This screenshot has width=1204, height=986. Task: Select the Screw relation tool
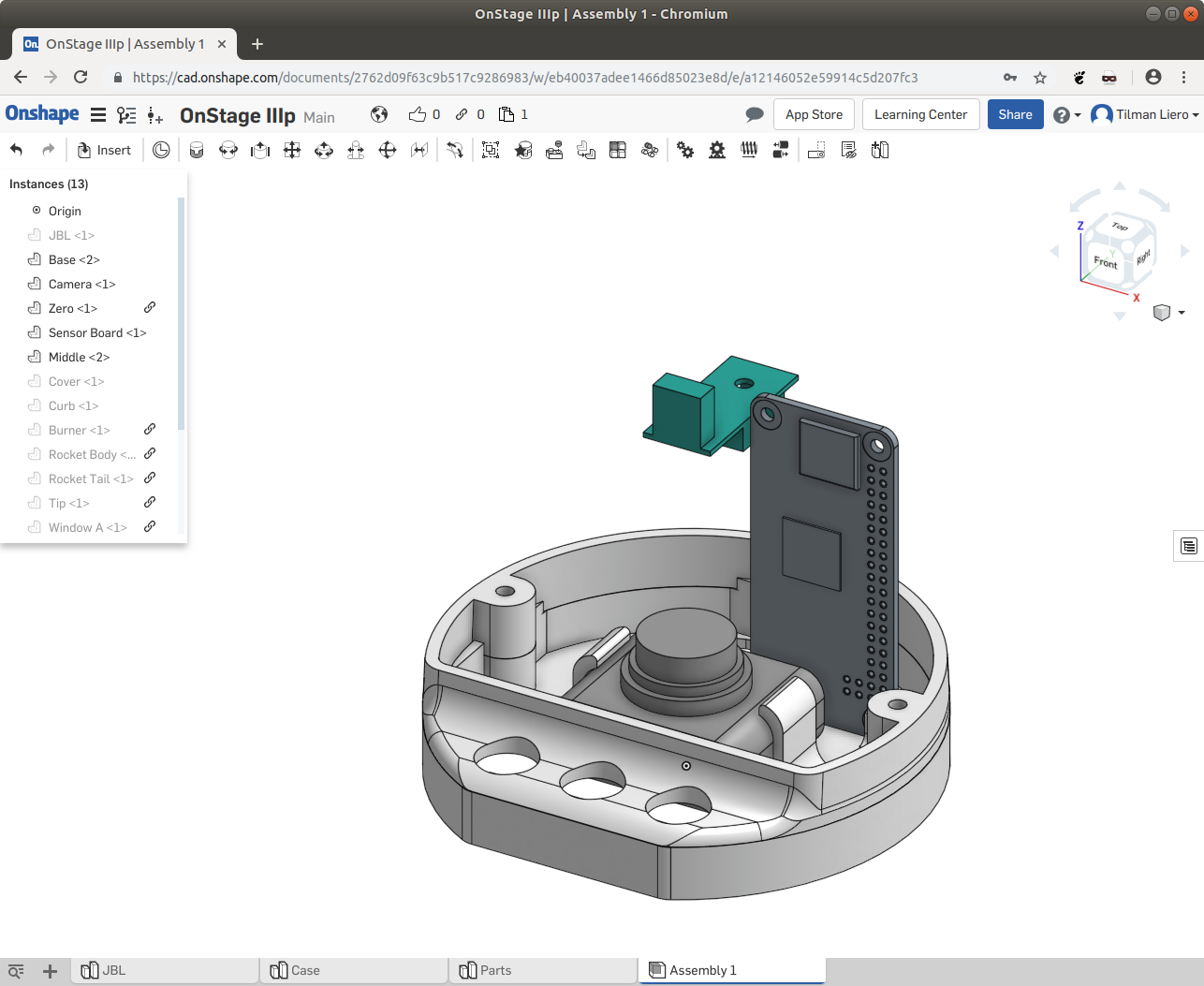point(749,150)
